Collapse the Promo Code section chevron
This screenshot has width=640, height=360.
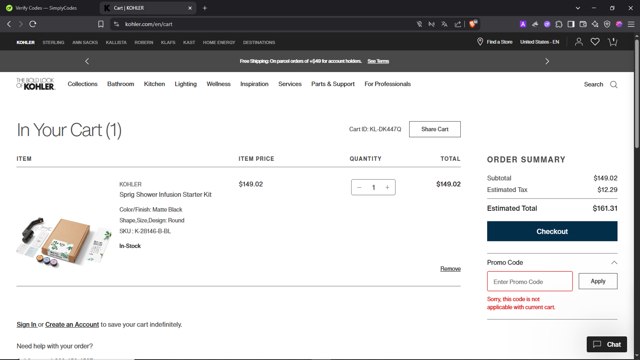[x=614, y=262]
